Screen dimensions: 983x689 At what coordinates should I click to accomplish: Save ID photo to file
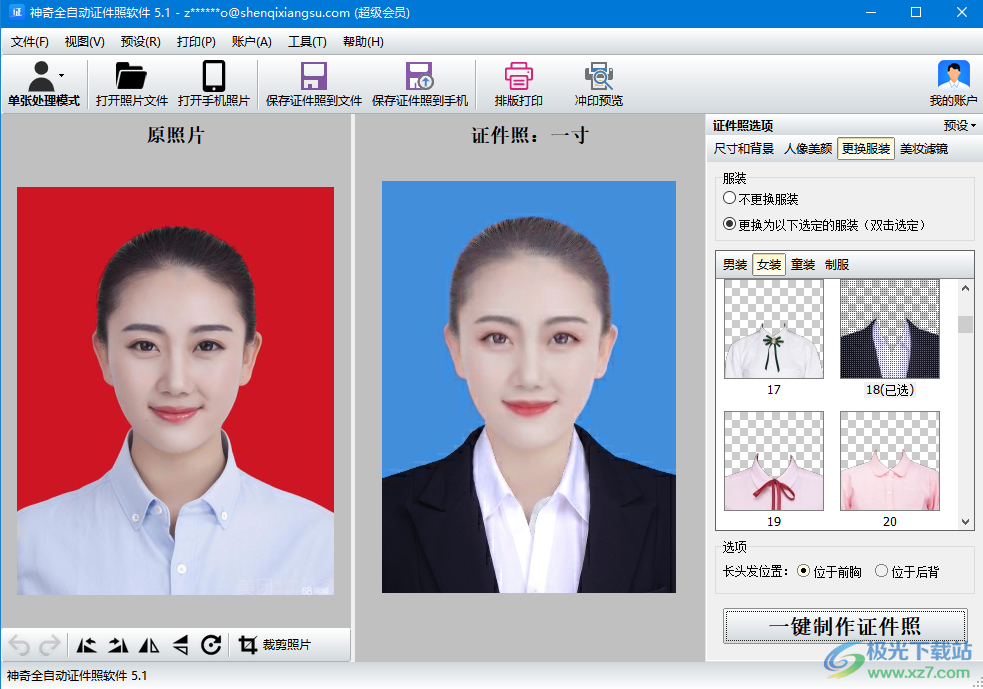tap(314, 78)
